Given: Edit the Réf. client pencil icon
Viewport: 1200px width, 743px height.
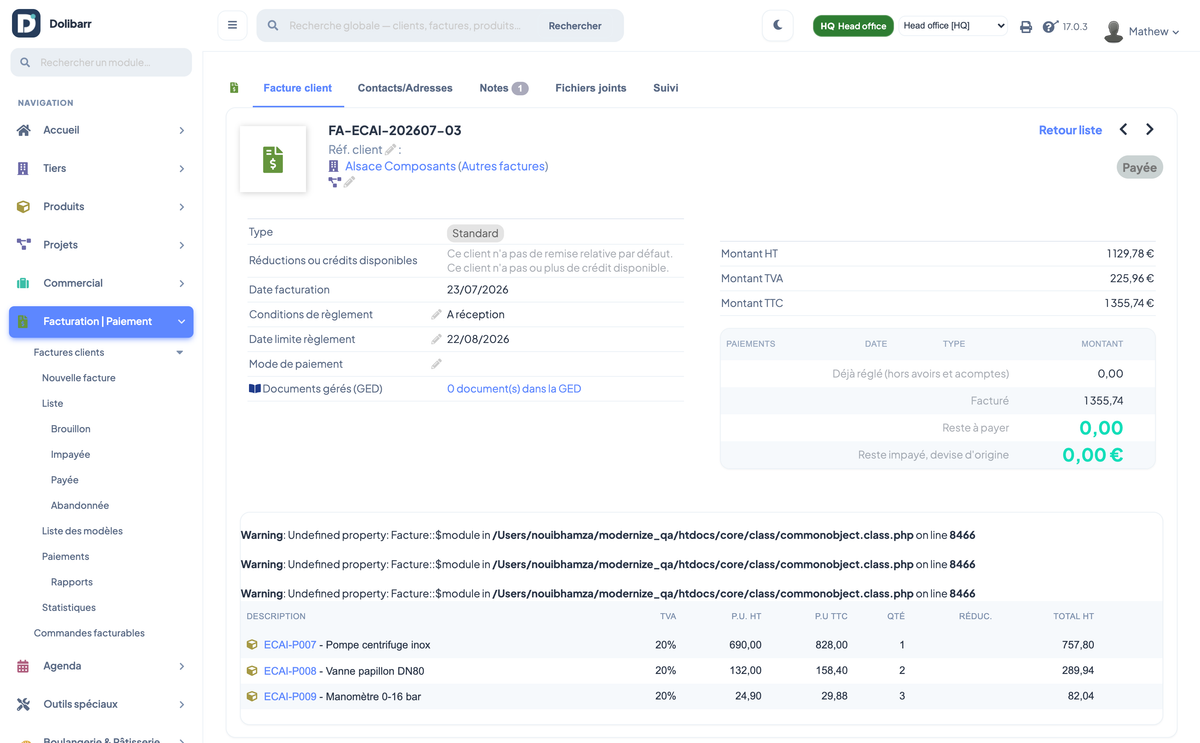Looking at the screenshot, I should tap(391, 150).
